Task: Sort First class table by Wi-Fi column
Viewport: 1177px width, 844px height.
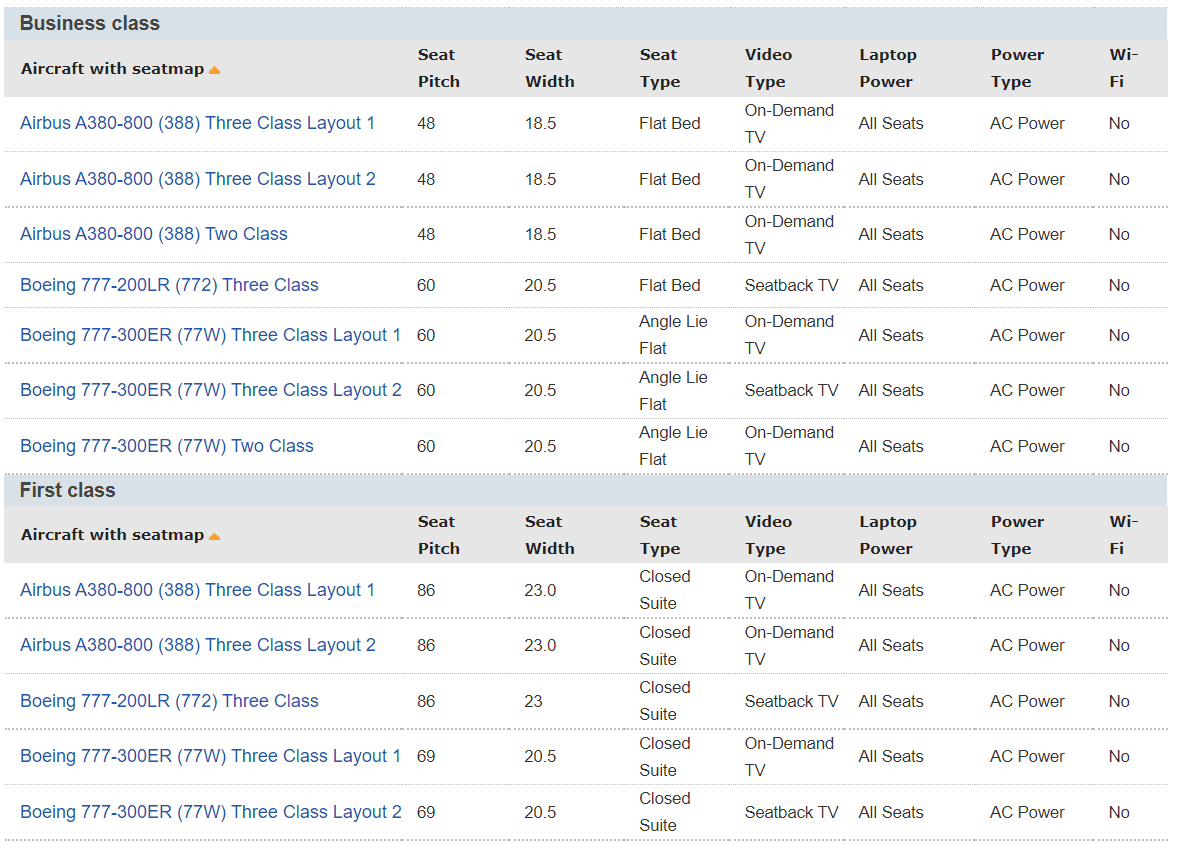Action: pyautogui.click(x=1122, y=535)
